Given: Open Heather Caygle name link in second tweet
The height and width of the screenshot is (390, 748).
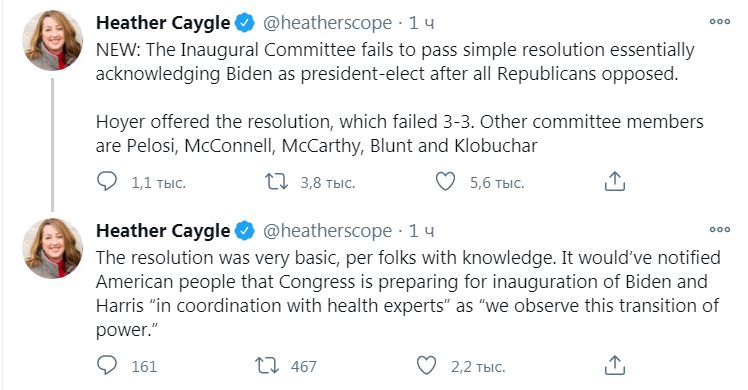Looking at the screenshot, I should [x=163, y=231].
